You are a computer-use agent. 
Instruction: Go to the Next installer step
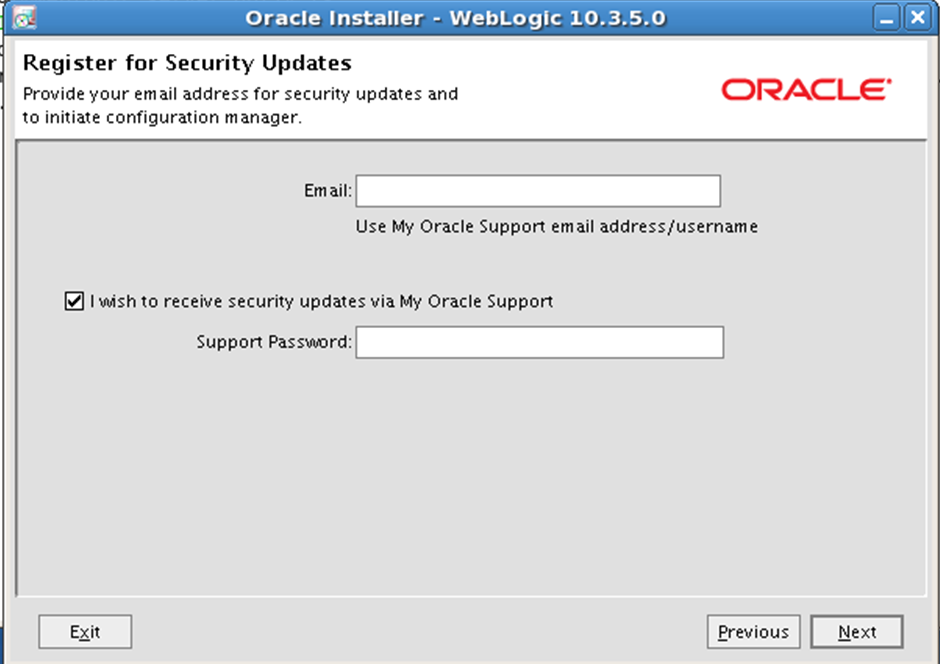[x=857, y=632]
